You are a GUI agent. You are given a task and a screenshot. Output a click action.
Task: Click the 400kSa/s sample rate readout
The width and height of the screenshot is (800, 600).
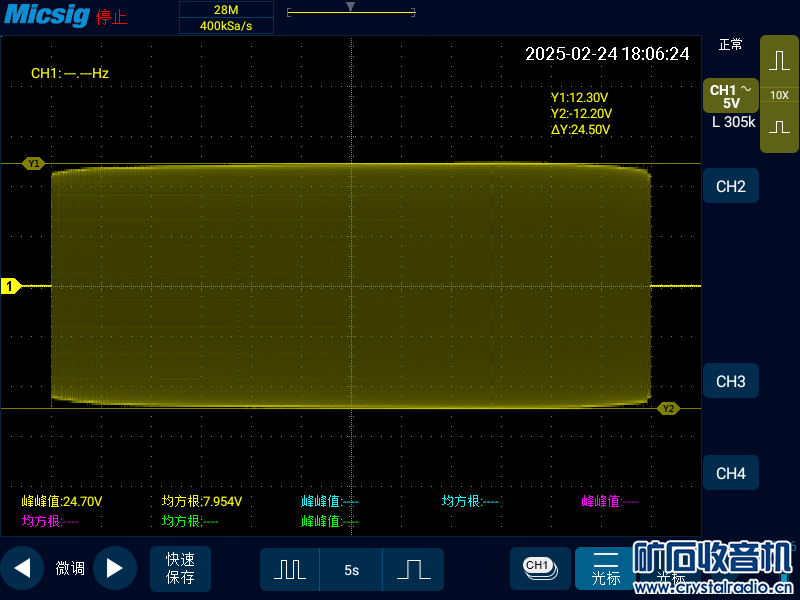[x=226, y=26]
